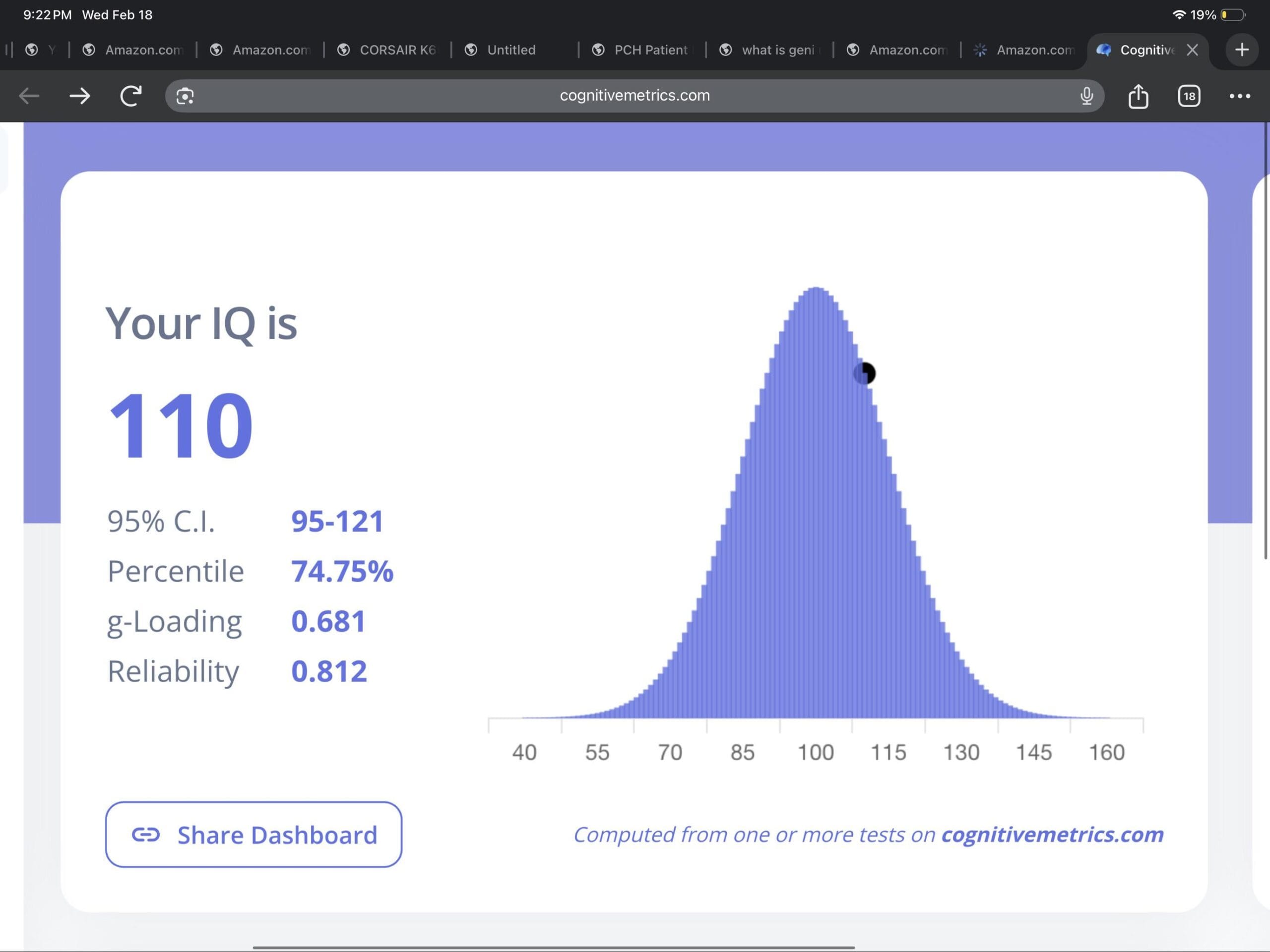The image size is (1270, 952).
Task: Close the Cognitive tab
Action: click(1193, 50)
